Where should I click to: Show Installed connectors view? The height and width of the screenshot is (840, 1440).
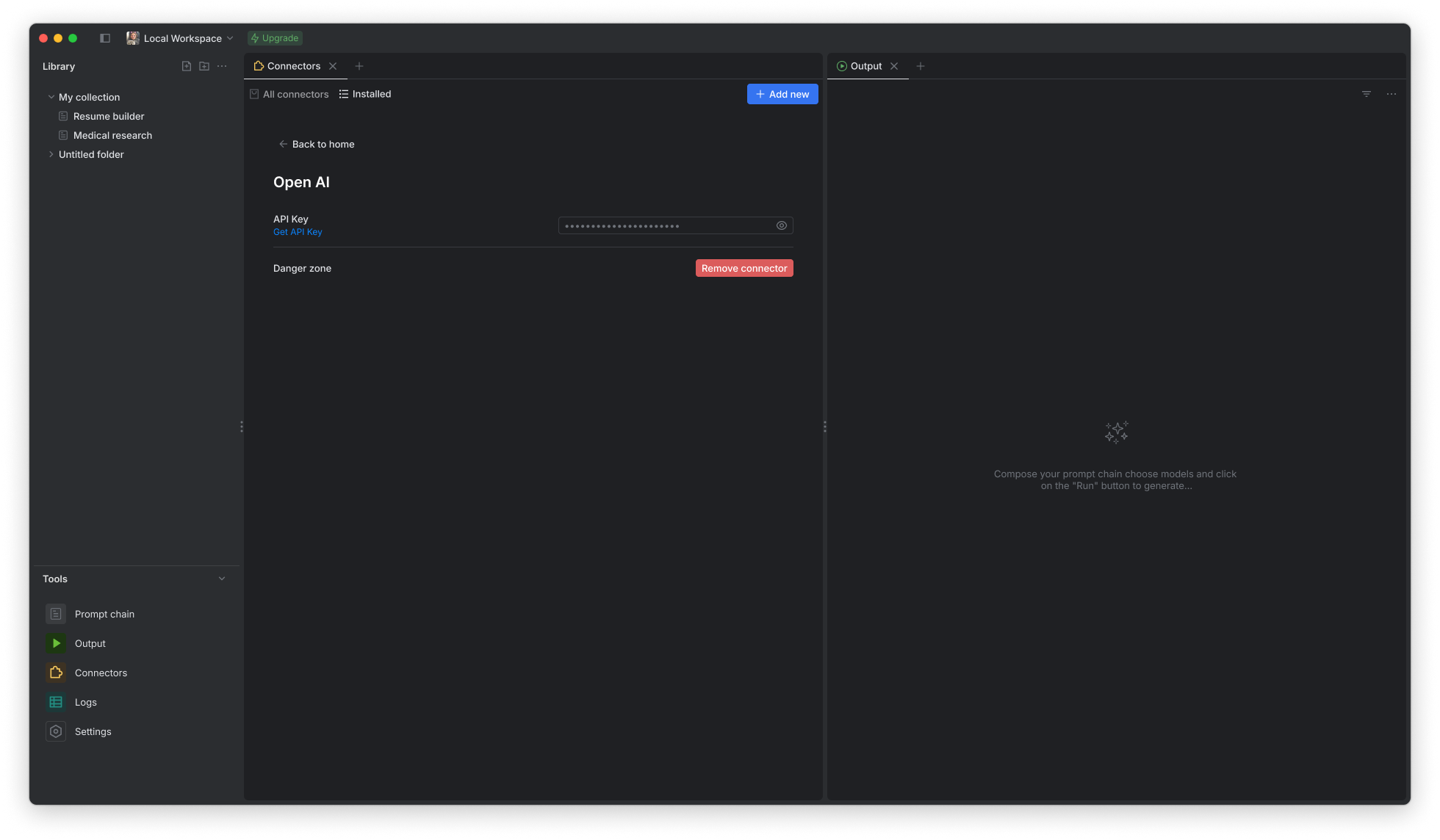click(x=365, y=94)
